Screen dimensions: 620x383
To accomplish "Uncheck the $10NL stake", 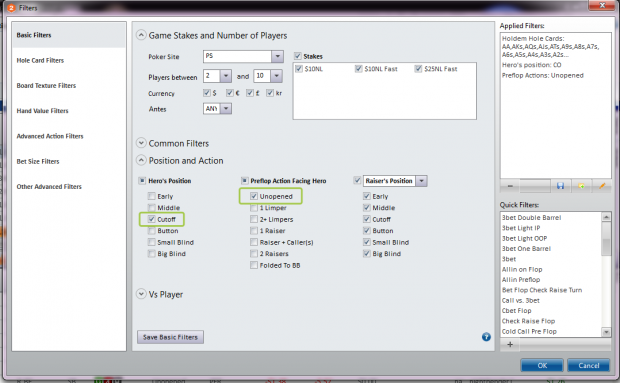I will 299,69.
